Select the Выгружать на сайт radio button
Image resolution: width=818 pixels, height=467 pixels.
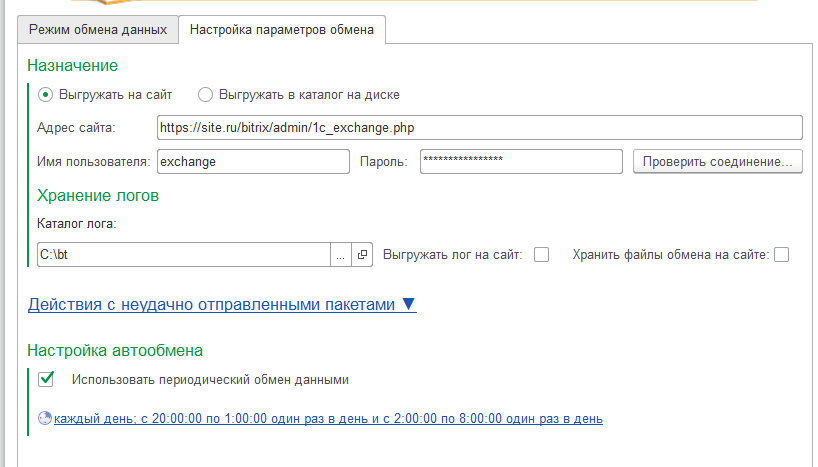[46, 94]
